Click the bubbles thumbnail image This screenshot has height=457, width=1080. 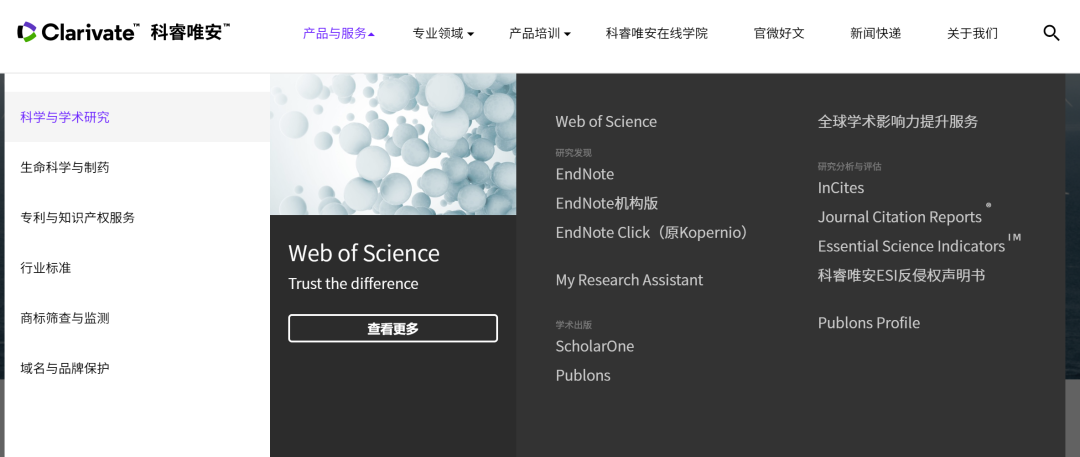pos(393,144)
